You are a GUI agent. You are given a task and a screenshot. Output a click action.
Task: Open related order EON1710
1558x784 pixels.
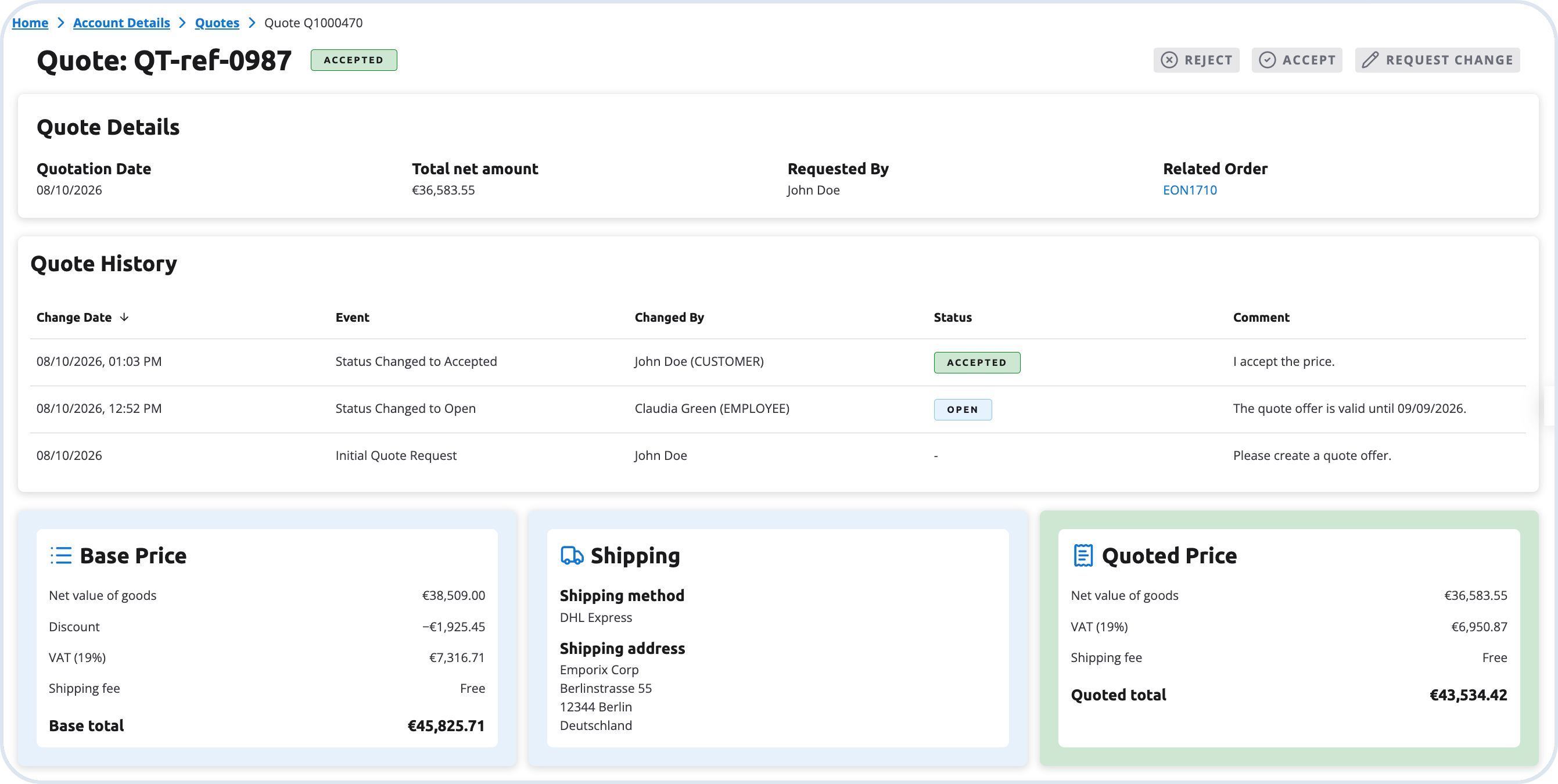click(x=1189, y=190)
